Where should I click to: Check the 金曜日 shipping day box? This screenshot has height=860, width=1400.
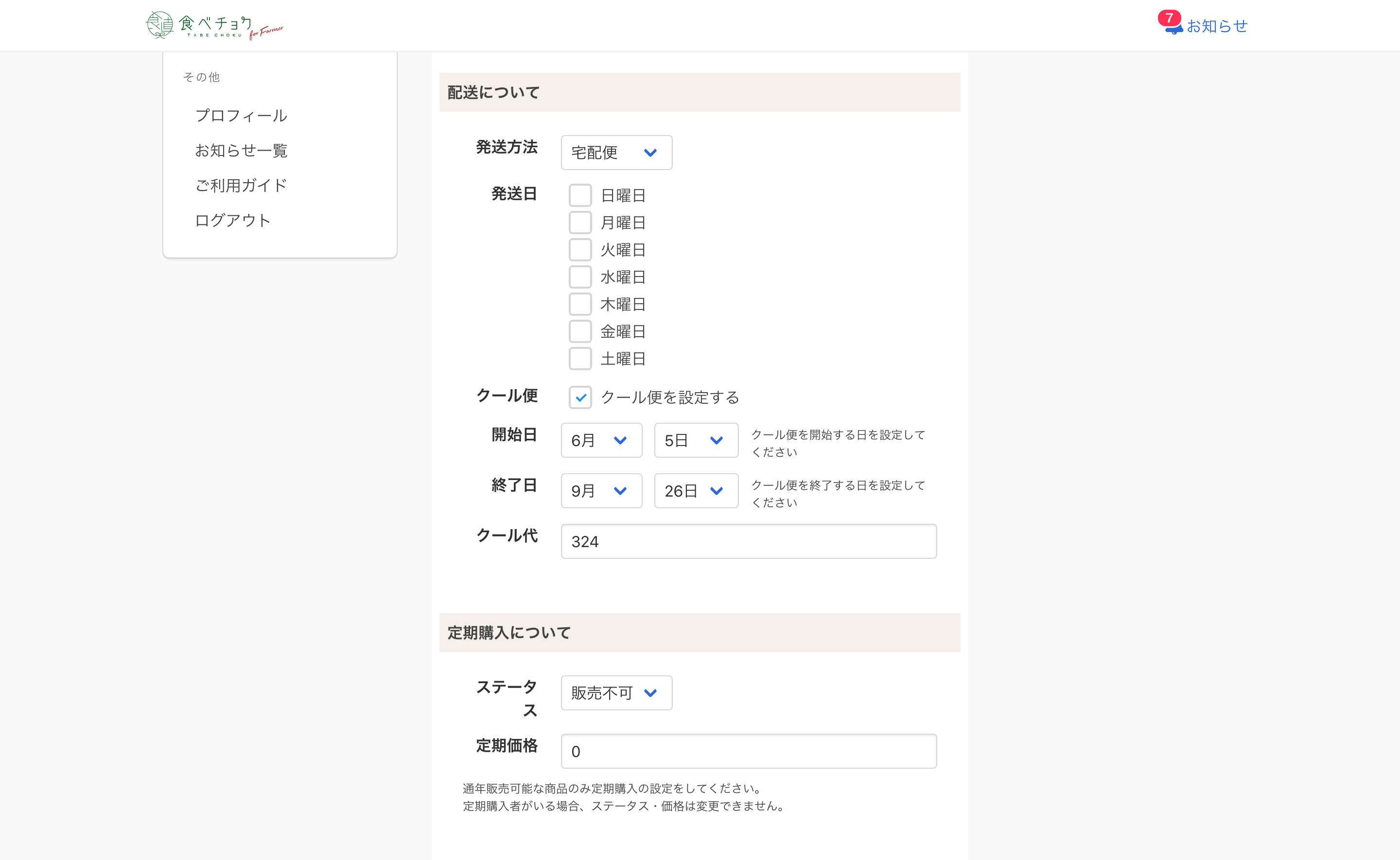click(x=580, y=331)
